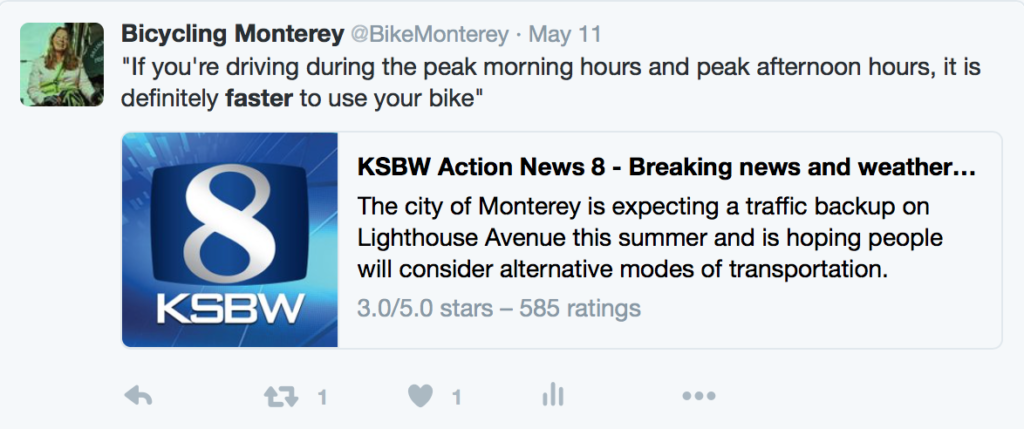Click the like count beside the heart
Image resolution: width=1024 pixels, height=429 pixels.
[x=456, y=398]
